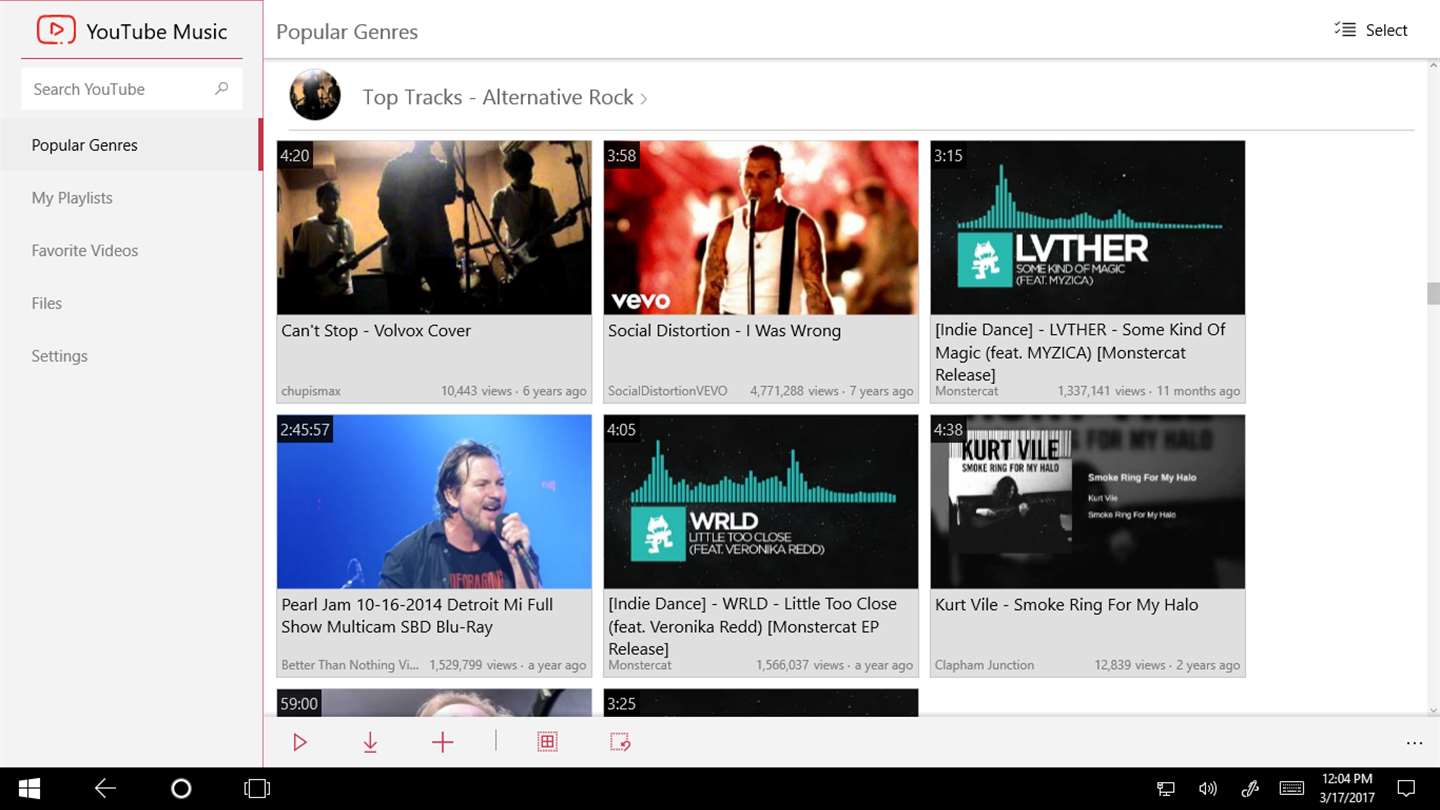Click the 1,337,141 views text

(x=1101, y=391)
